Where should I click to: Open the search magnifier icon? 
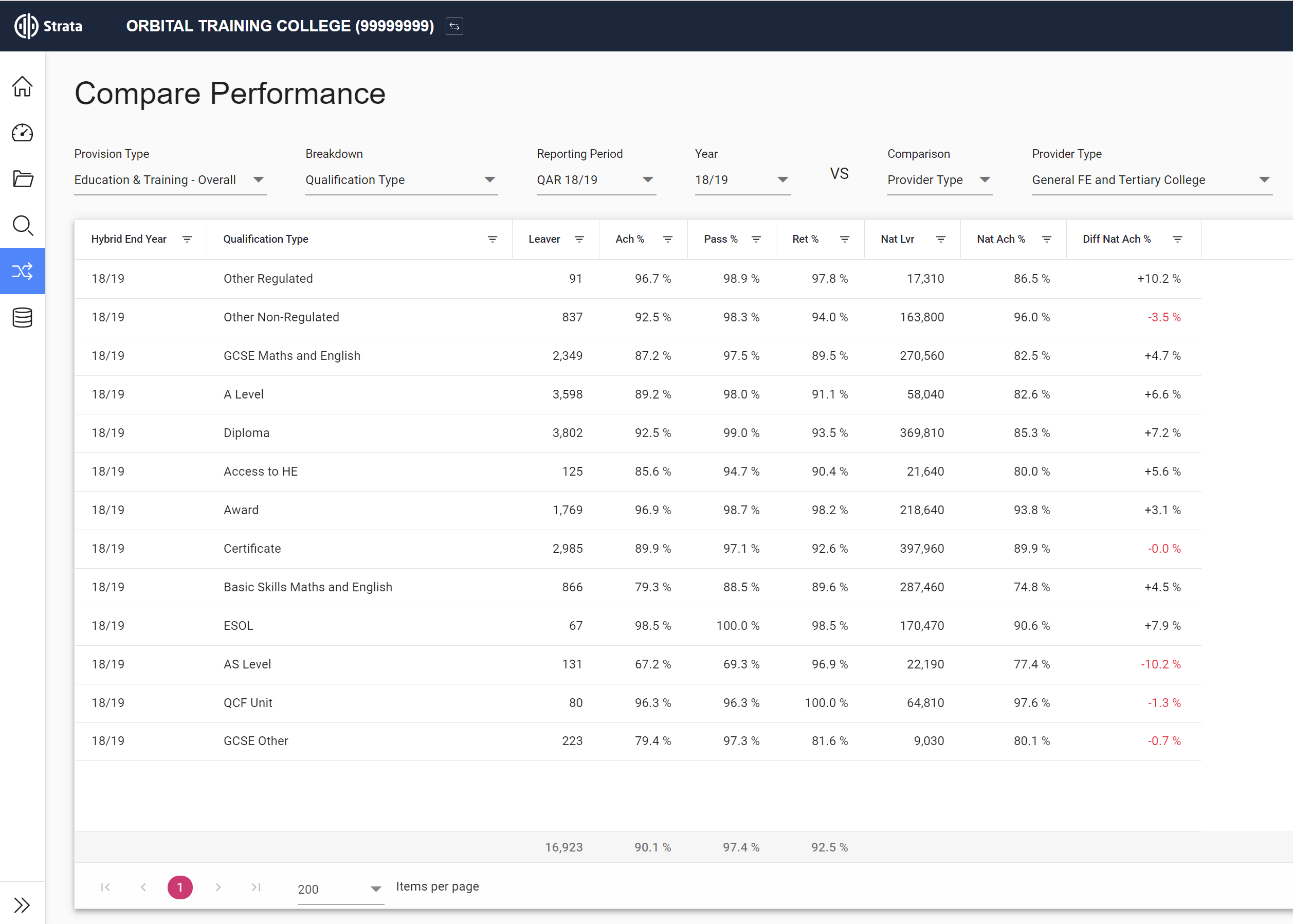pos(22,225)
